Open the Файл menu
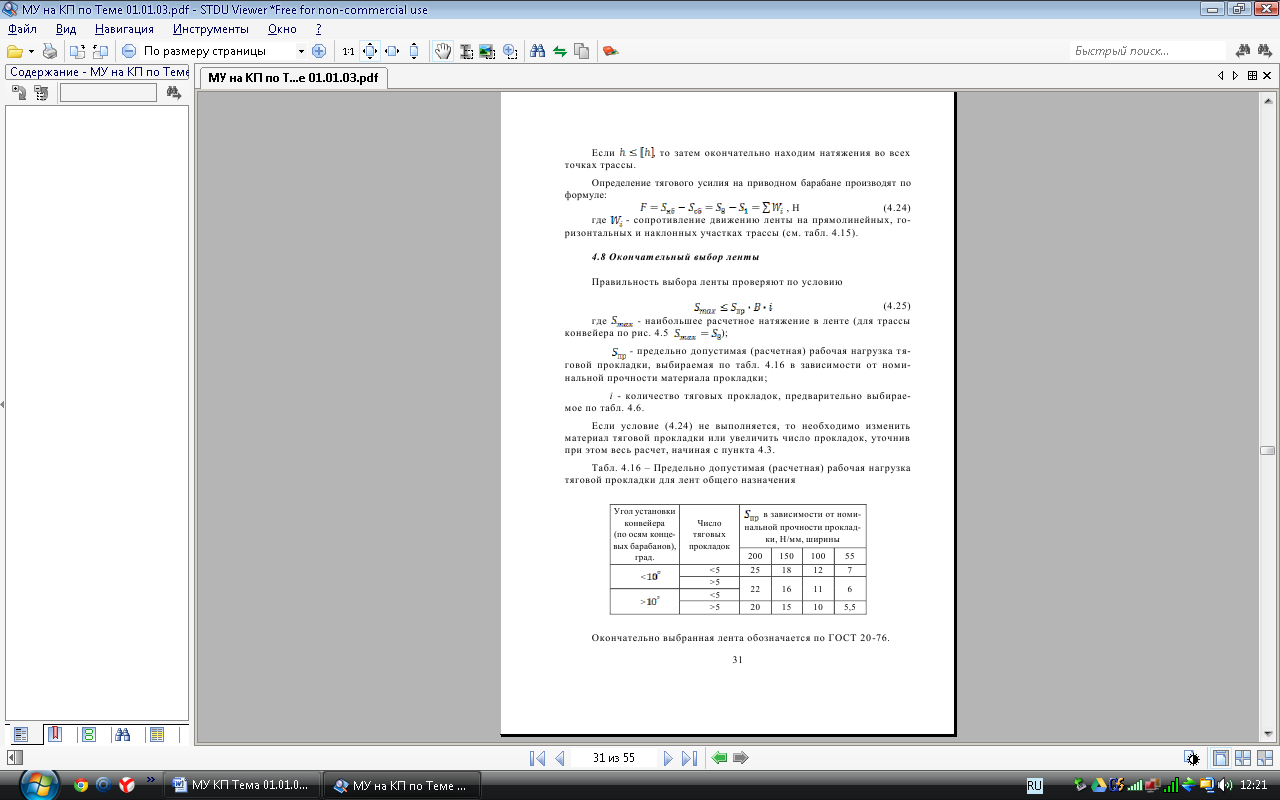 pos(22,29)
